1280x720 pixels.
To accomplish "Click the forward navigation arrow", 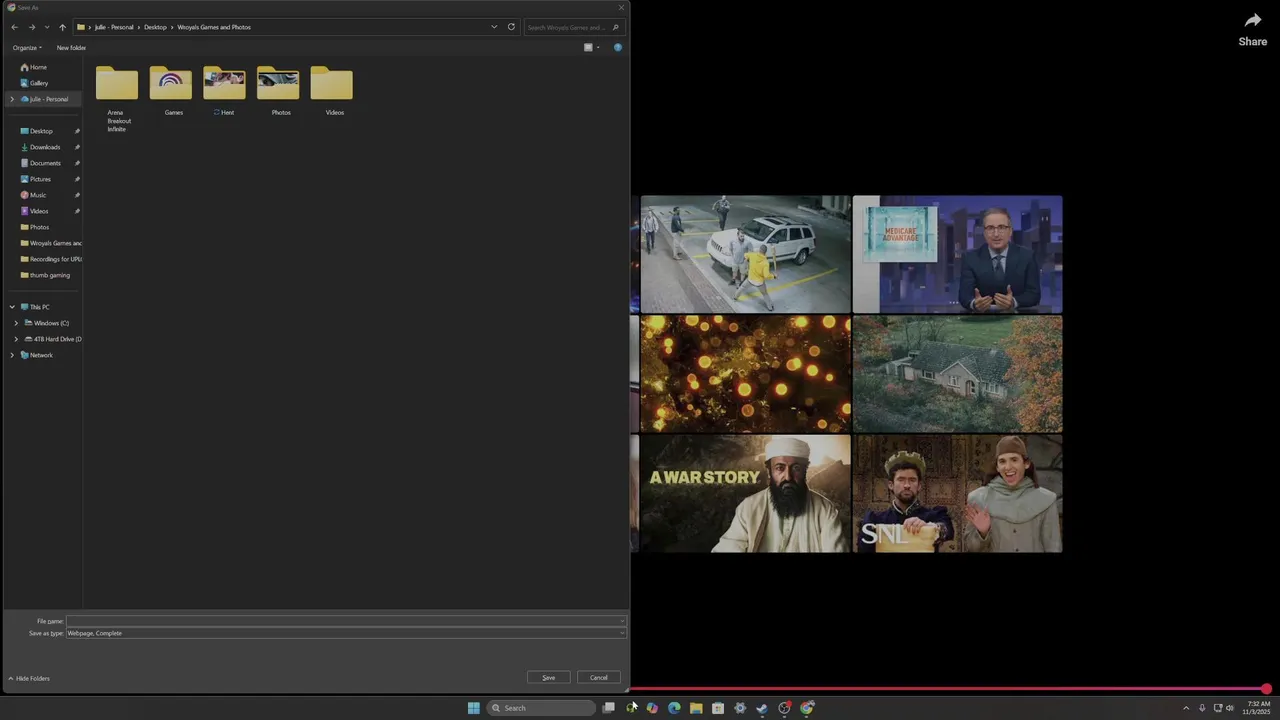I will point(31,27).
